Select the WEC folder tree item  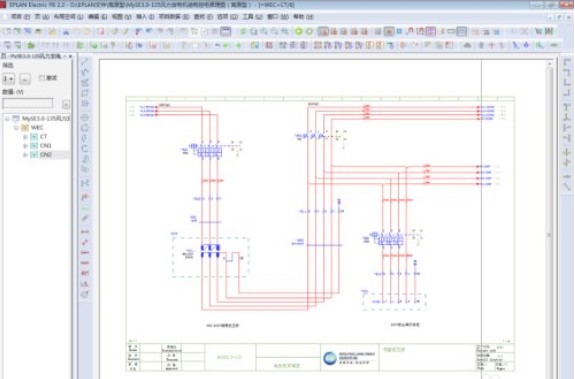(x=37, y=128)
